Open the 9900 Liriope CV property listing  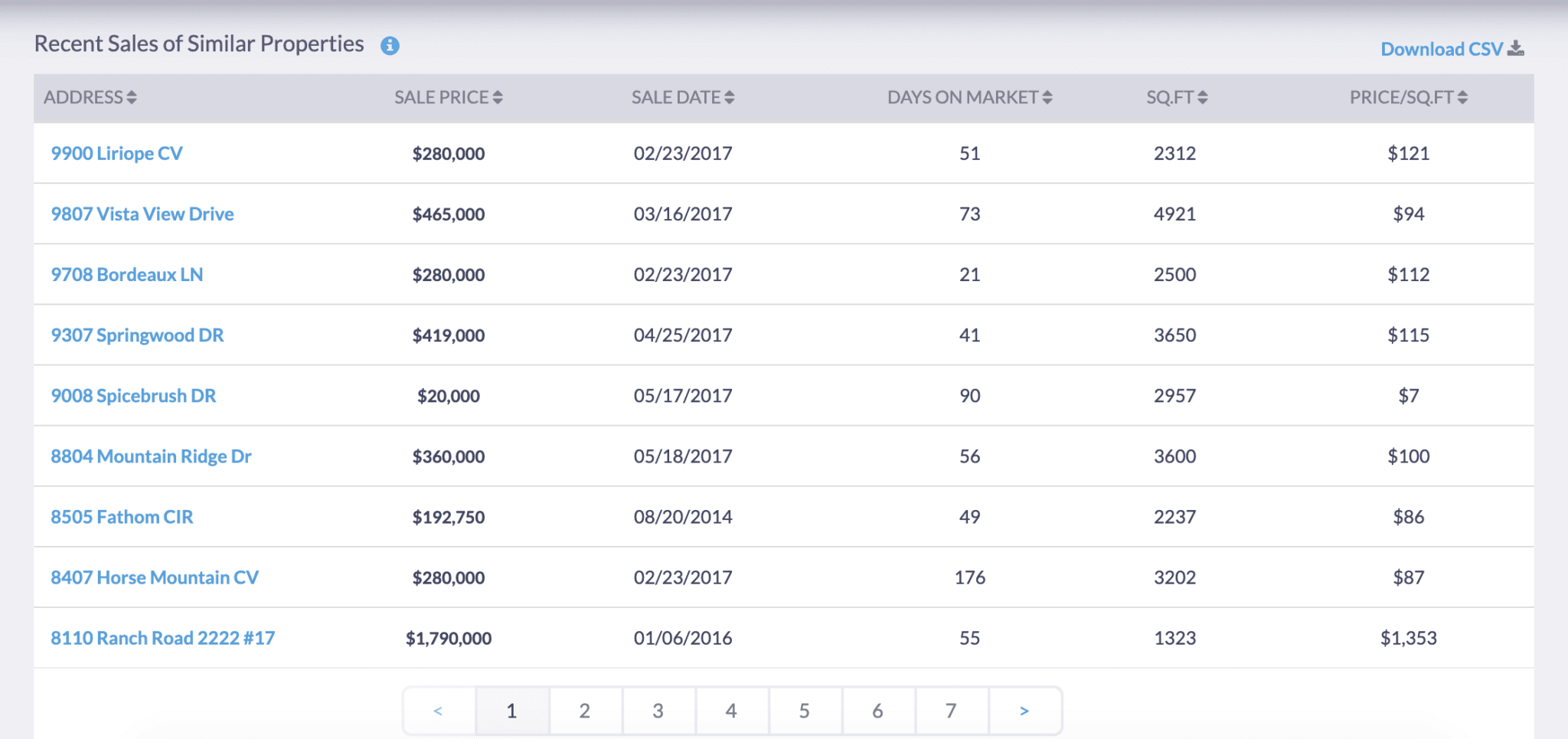pyautogui.click(x=116, y=153)
